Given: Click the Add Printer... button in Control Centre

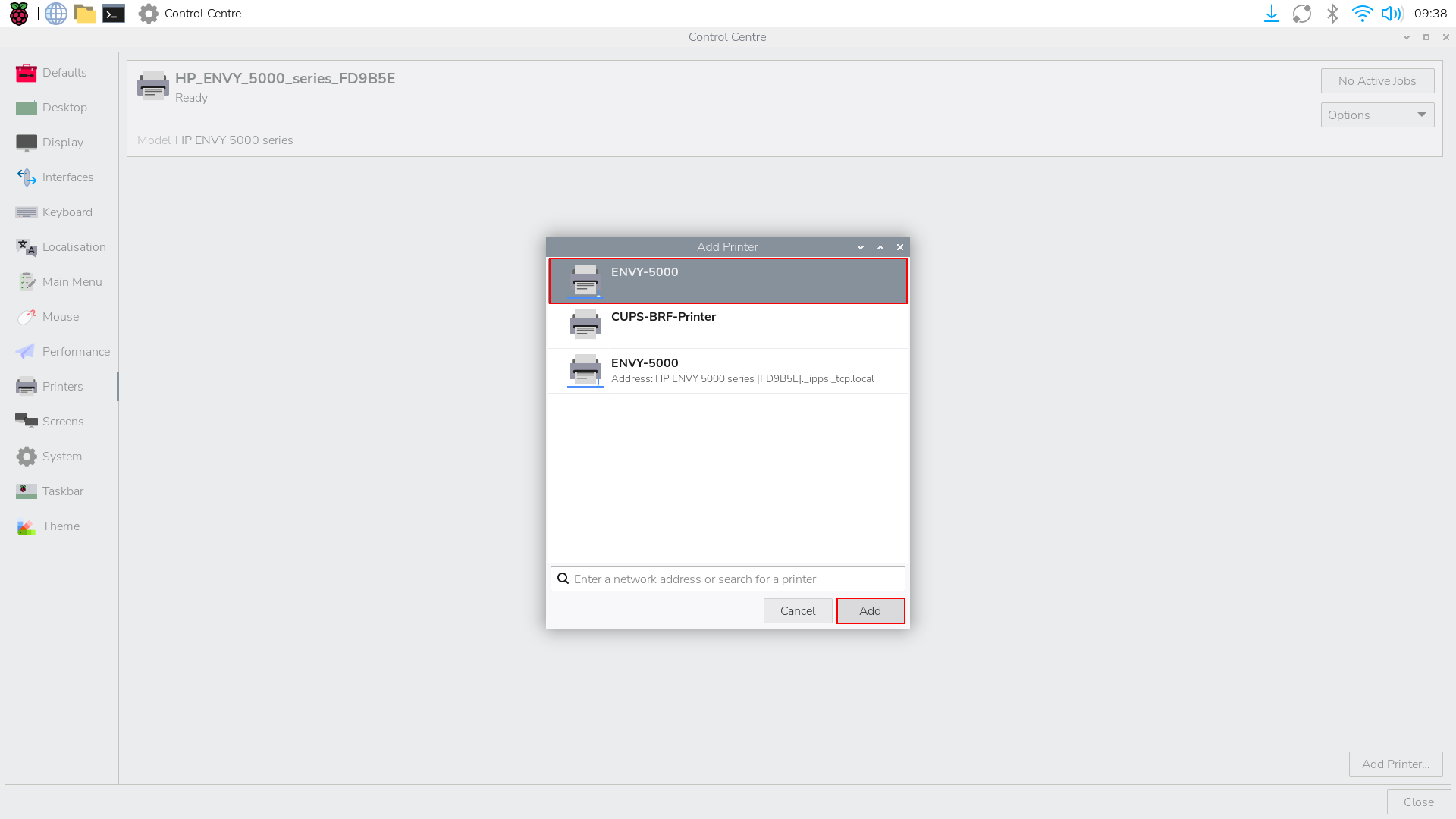Looking at the screenshot, I should [1395, 764].
